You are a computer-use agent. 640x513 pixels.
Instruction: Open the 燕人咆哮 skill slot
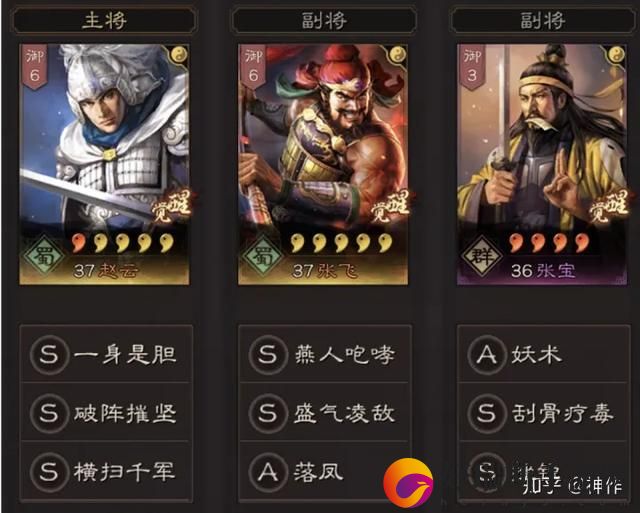point(325,354)
